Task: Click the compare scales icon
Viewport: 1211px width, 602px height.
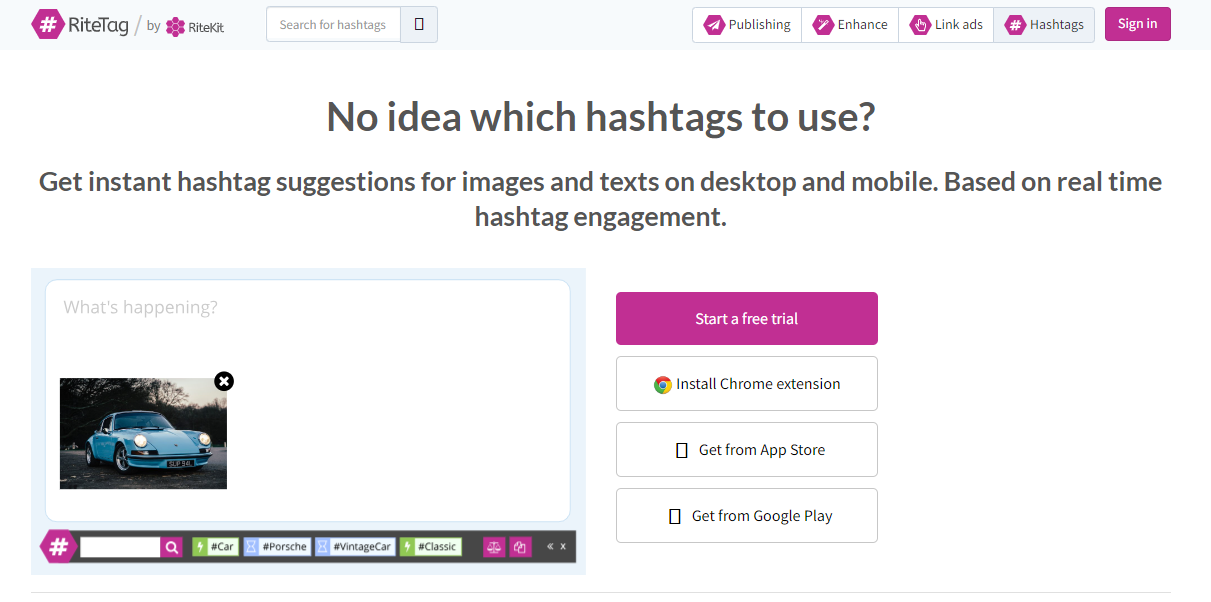Action: [x=494, y=547]
